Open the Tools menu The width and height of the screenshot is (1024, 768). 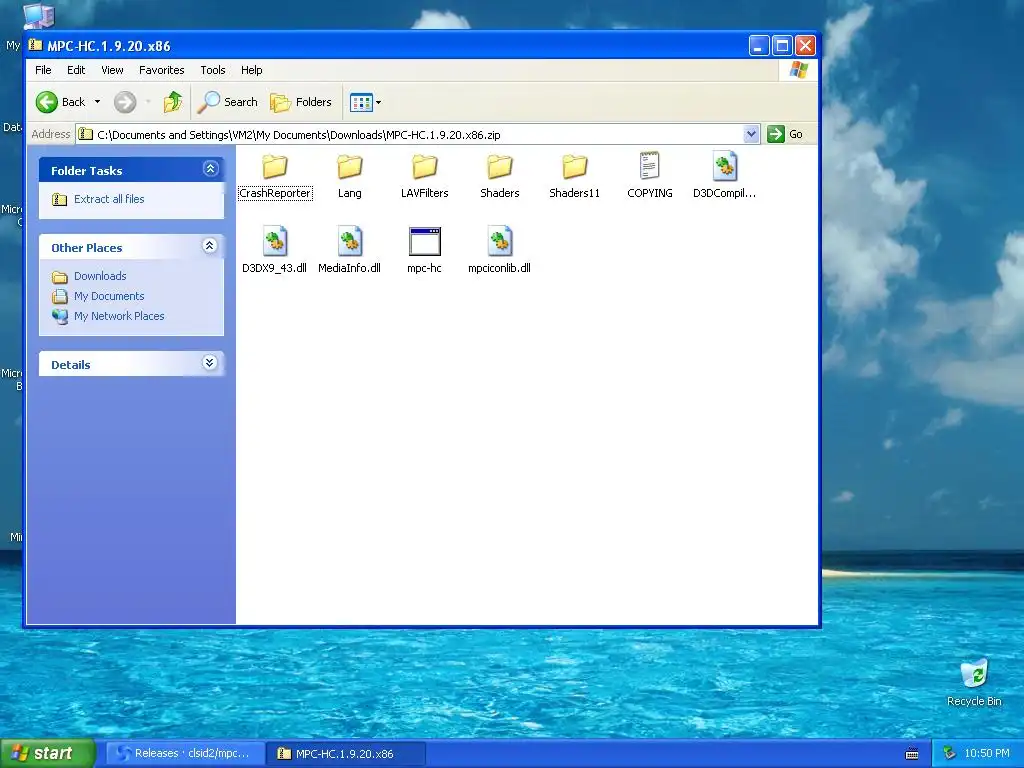[x=213, y=70]
